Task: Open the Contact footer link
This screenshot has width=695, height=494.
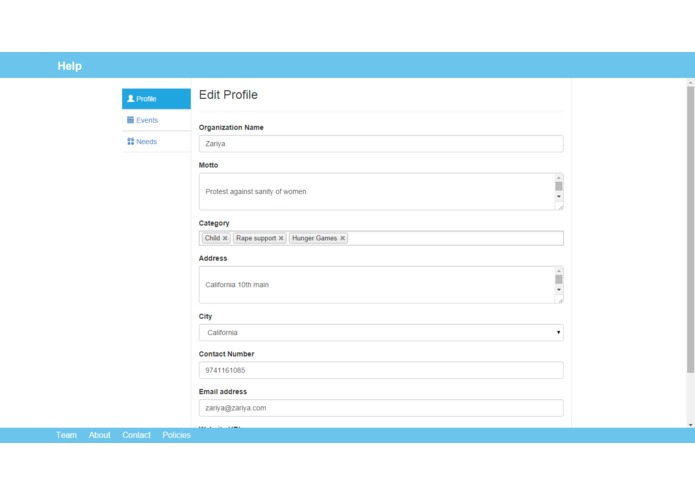Action: pyautogui.click(x=137, y=435)
